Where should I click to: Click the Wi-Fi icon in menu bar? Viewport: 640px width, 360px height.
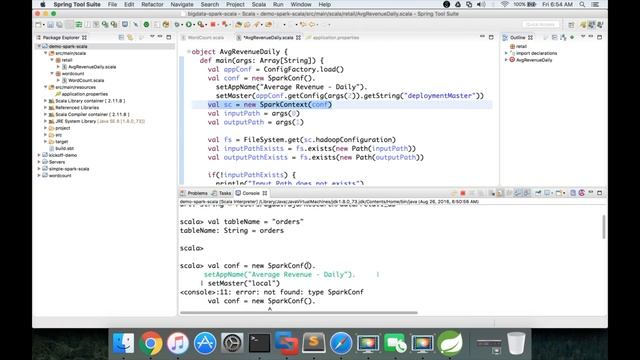click(x=504, y=4)
